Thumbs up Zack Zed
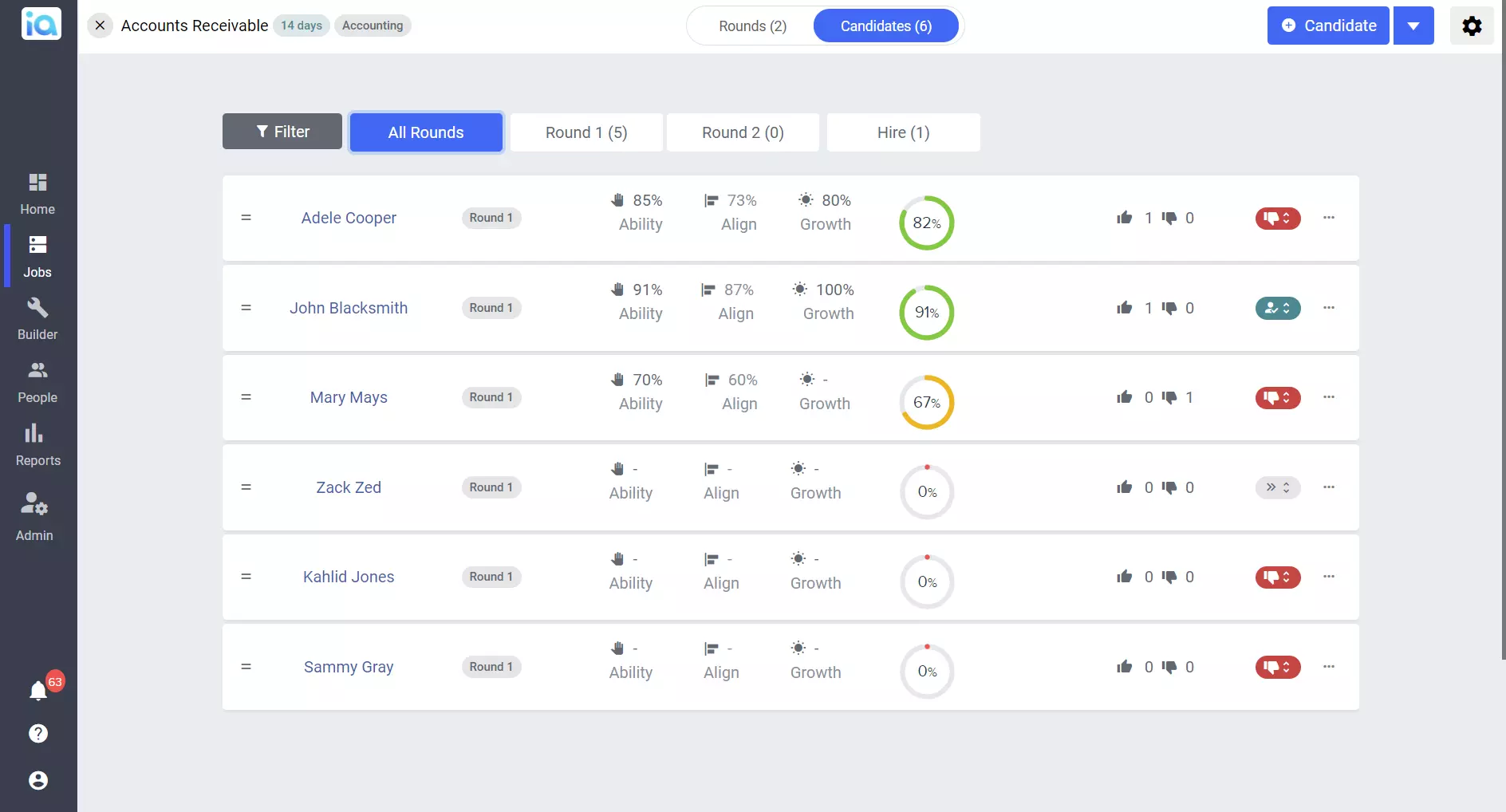1506x812 pixels. (1124, 487)
